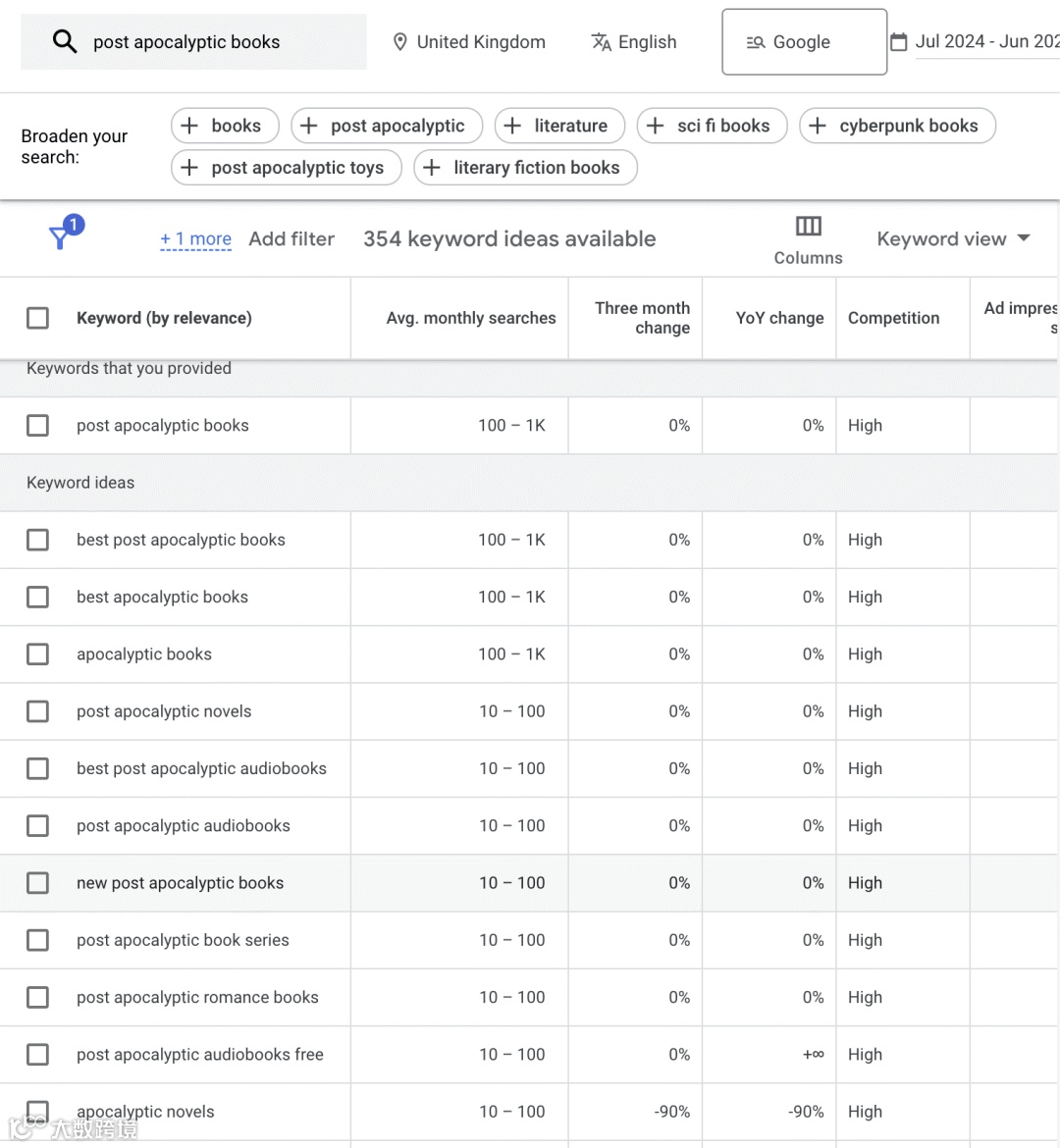
Task: Click the search magnifier icon
Action: (65, 41)
